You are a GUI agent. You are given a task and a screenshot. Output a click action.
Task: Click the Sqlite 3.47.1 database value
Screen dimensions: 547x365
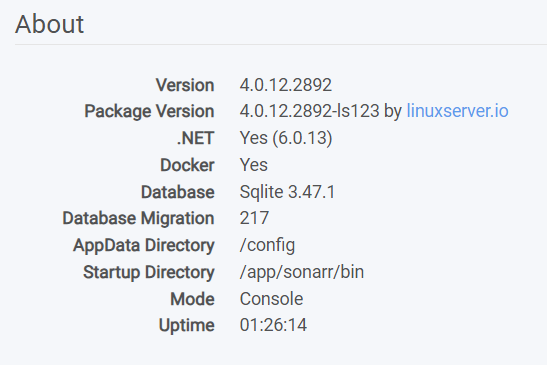287,192
